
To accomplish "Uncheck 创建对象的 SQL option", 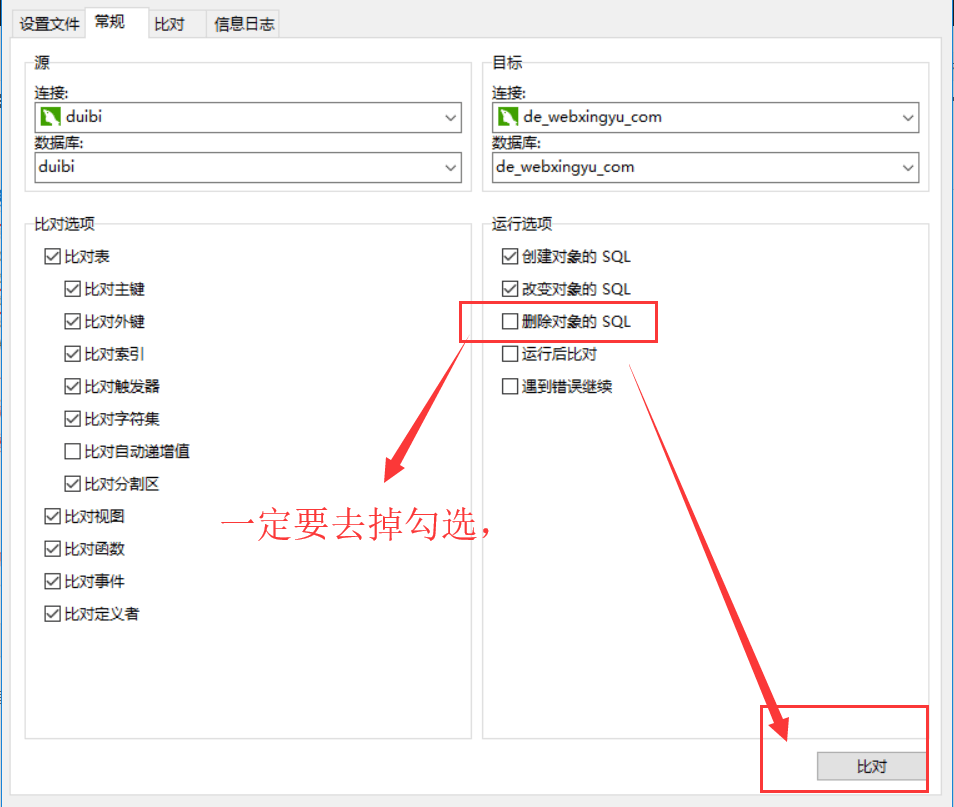I will [510, 256].
